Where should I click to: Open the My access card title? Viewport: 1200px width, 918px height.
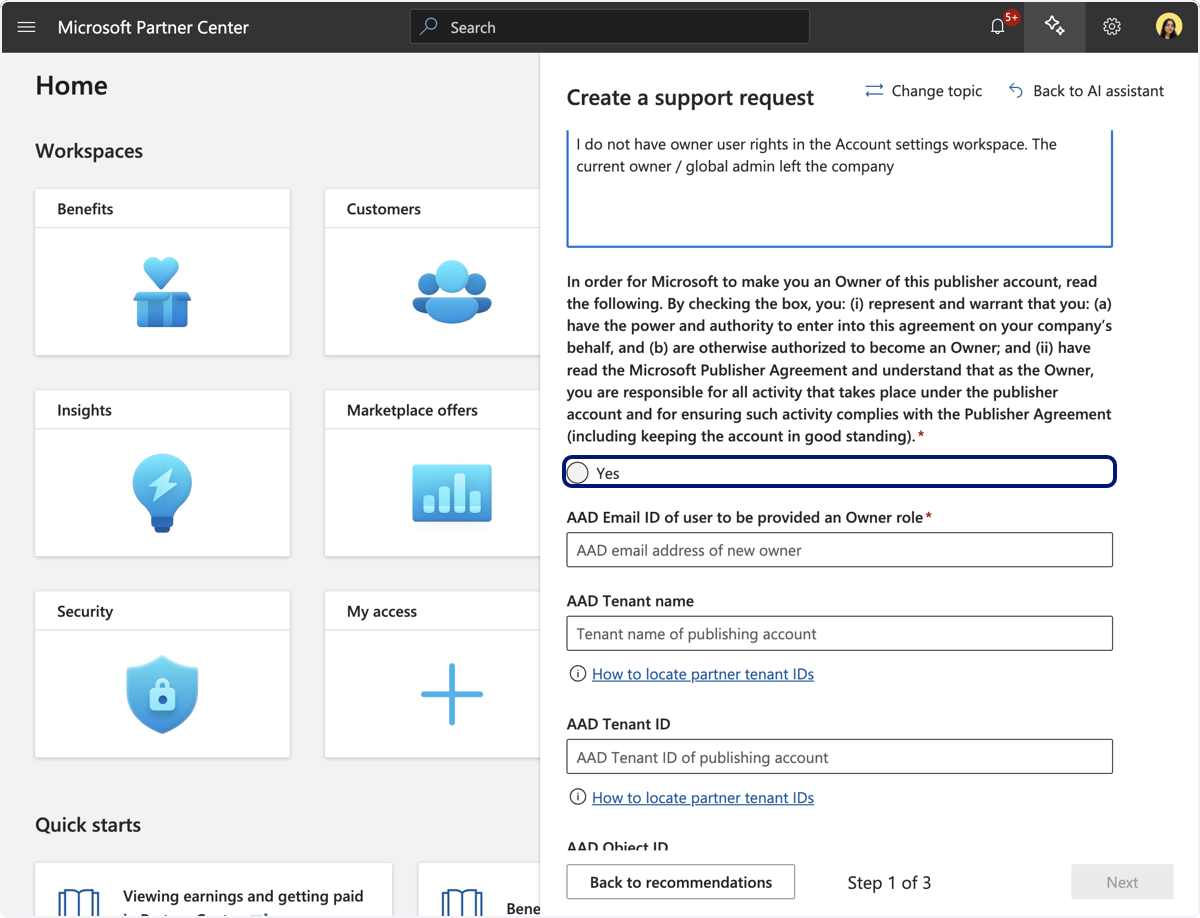[382, 611]
